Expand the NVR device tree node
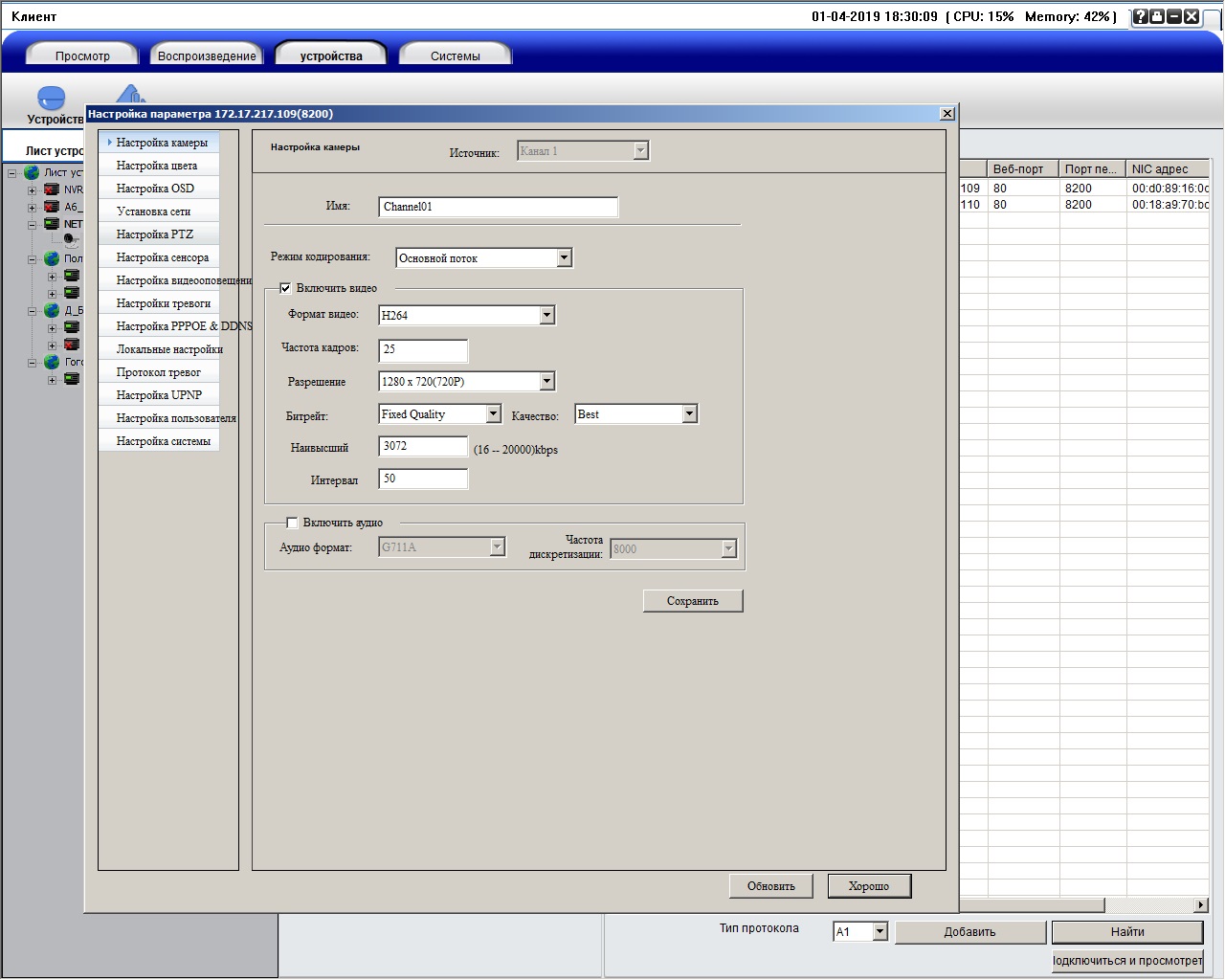Image resolution: width=1225 pixels, height=980 pixels. pos(32,190)
